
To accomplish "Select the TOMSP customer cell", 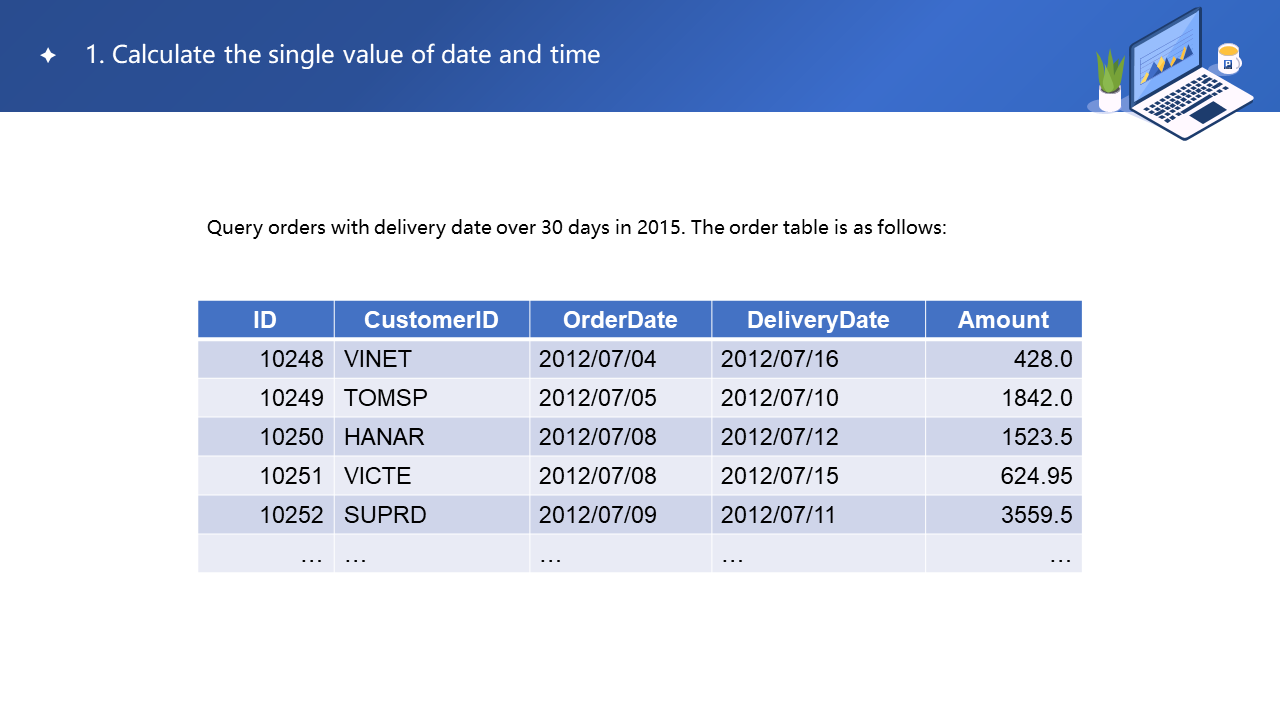I will tap(386, 398).
